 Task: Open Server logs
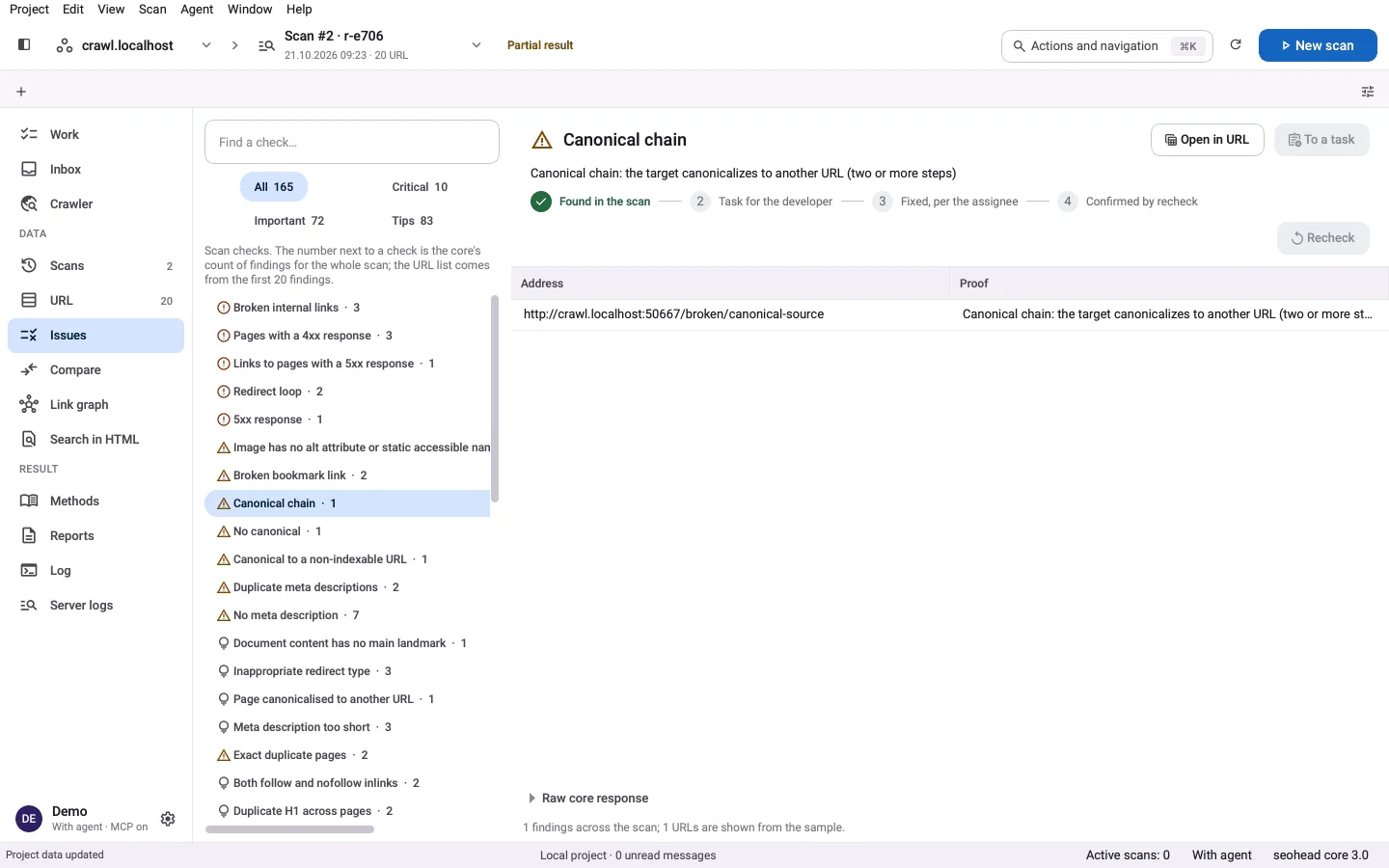[x=95, y=605]
